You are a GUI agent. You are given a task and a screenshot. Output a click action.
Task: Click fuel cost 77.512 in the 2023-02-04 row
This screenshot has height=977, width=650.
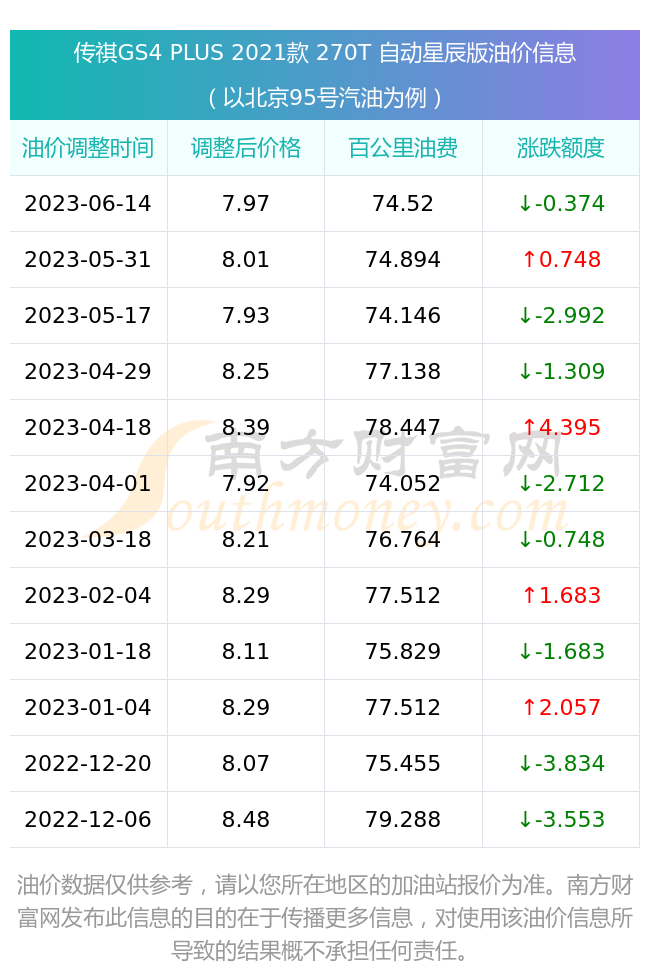point(403,596)
